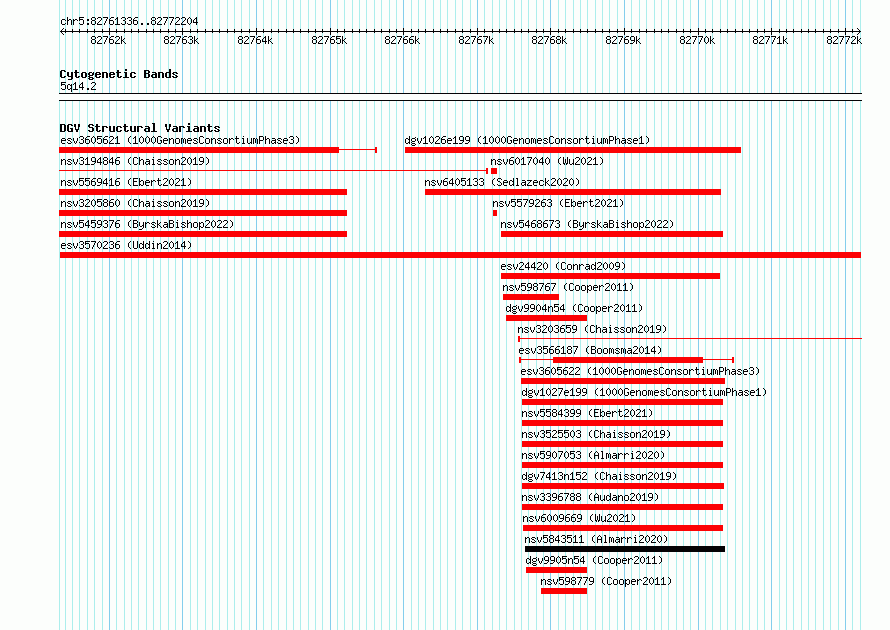890x630 pixels.
Task: Select nsv5843511 (Almarri2020) label
Action: point(596,539)
